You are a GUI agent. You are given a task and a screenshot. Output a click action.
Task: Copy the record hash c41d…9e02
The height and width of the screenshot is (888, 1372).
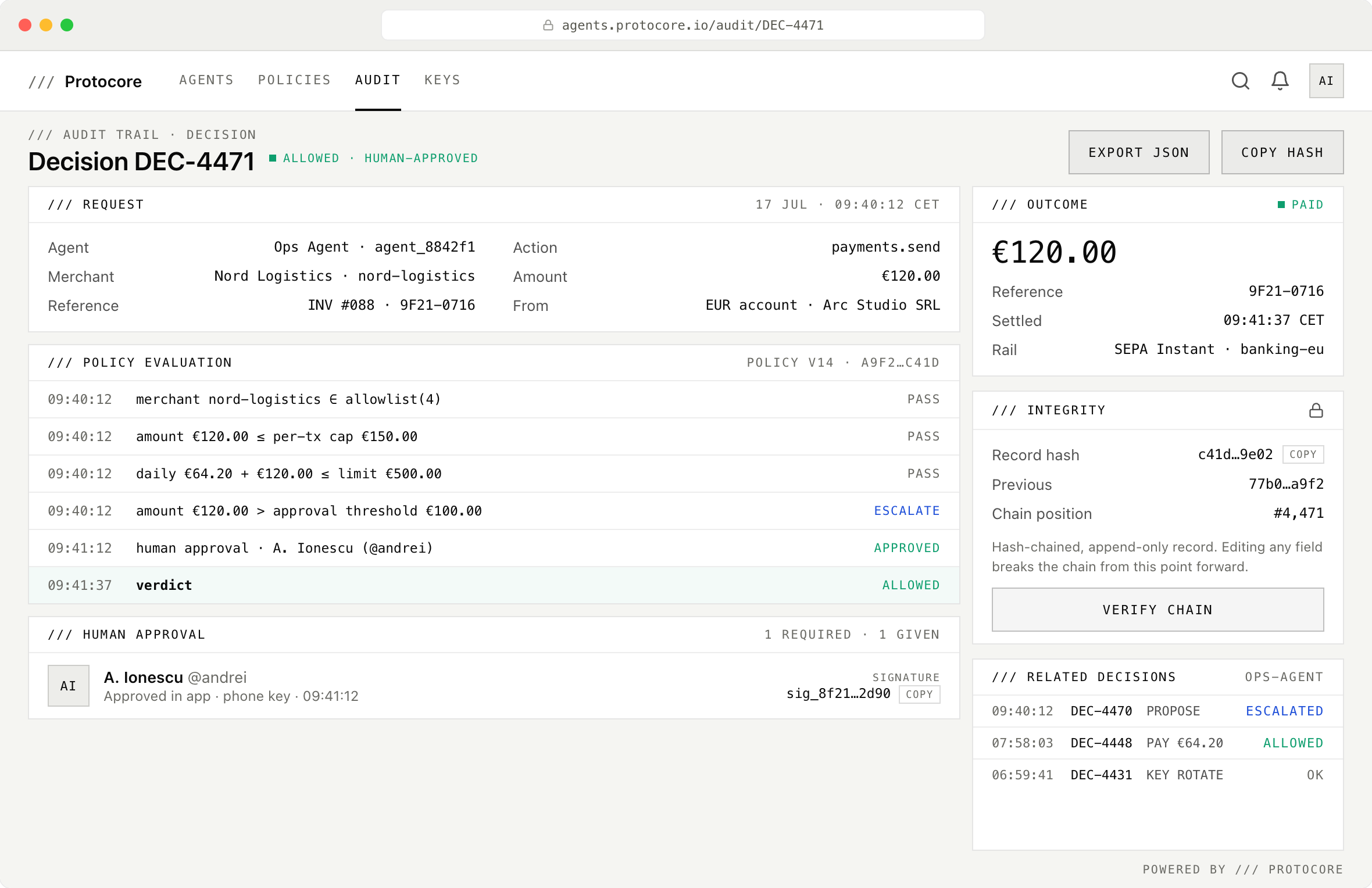point(1303,454)
